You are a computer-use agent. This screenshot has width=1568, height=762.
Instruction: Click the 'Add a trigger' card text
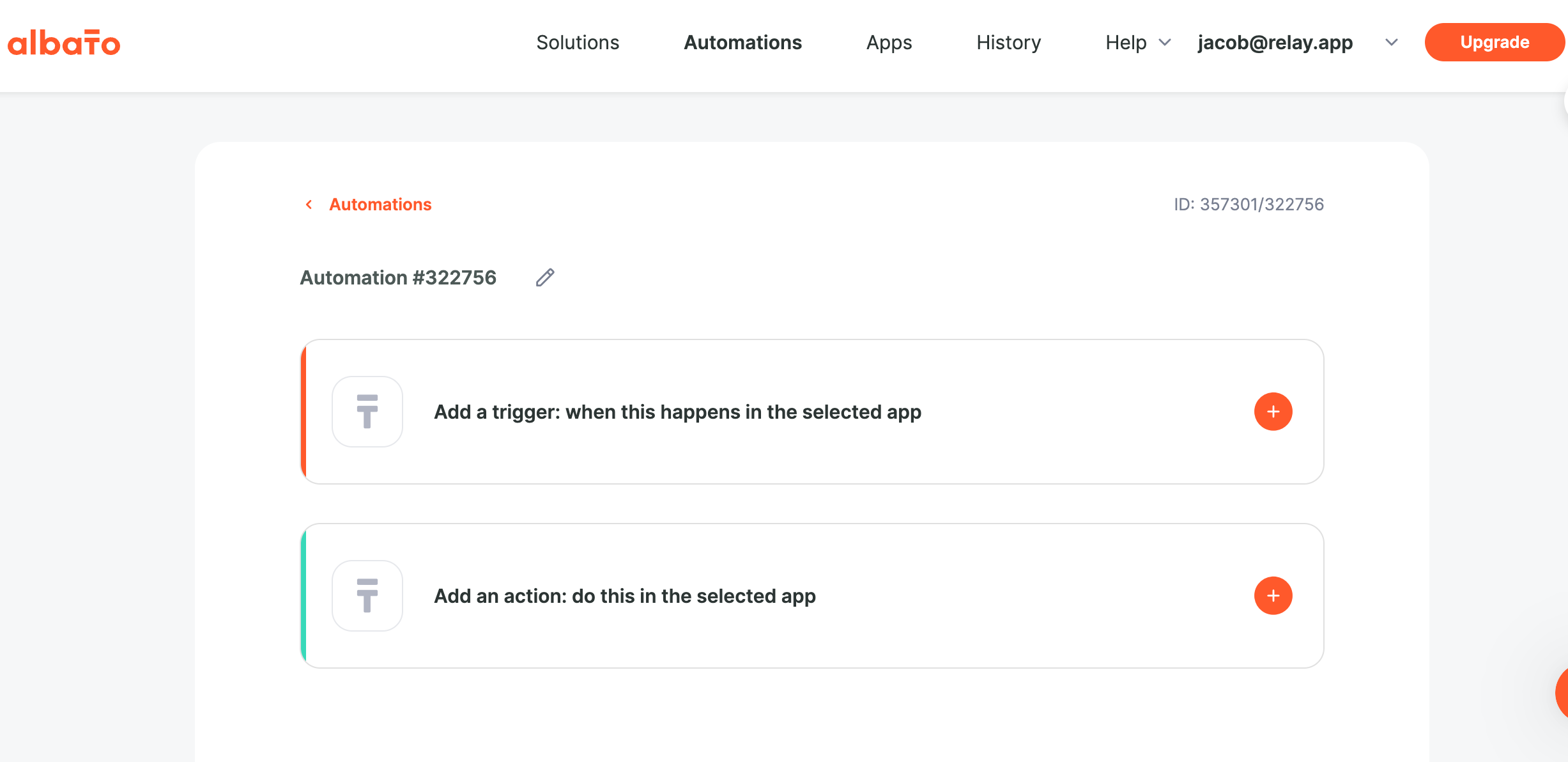(677, 412)
